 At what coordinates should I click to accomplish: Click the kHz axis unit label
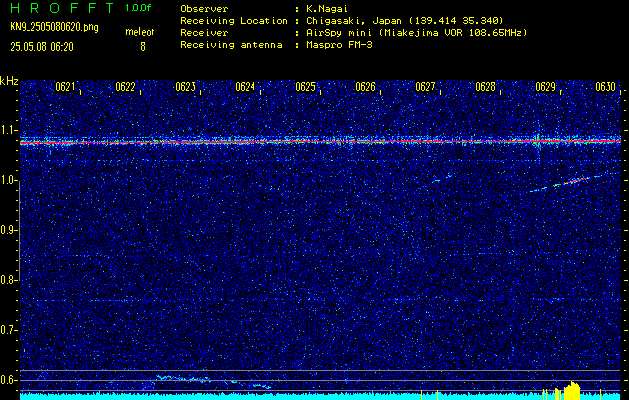(9, 81)
